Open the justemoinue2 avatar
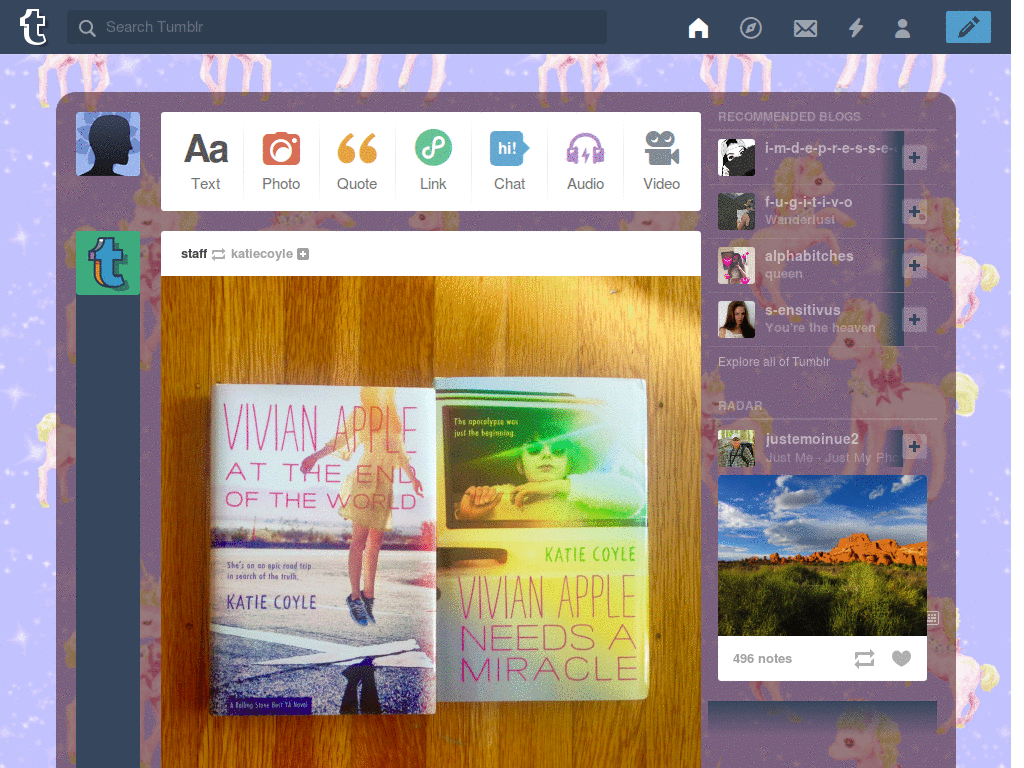Screen dimensions: 1024x768 pos(736,448)
